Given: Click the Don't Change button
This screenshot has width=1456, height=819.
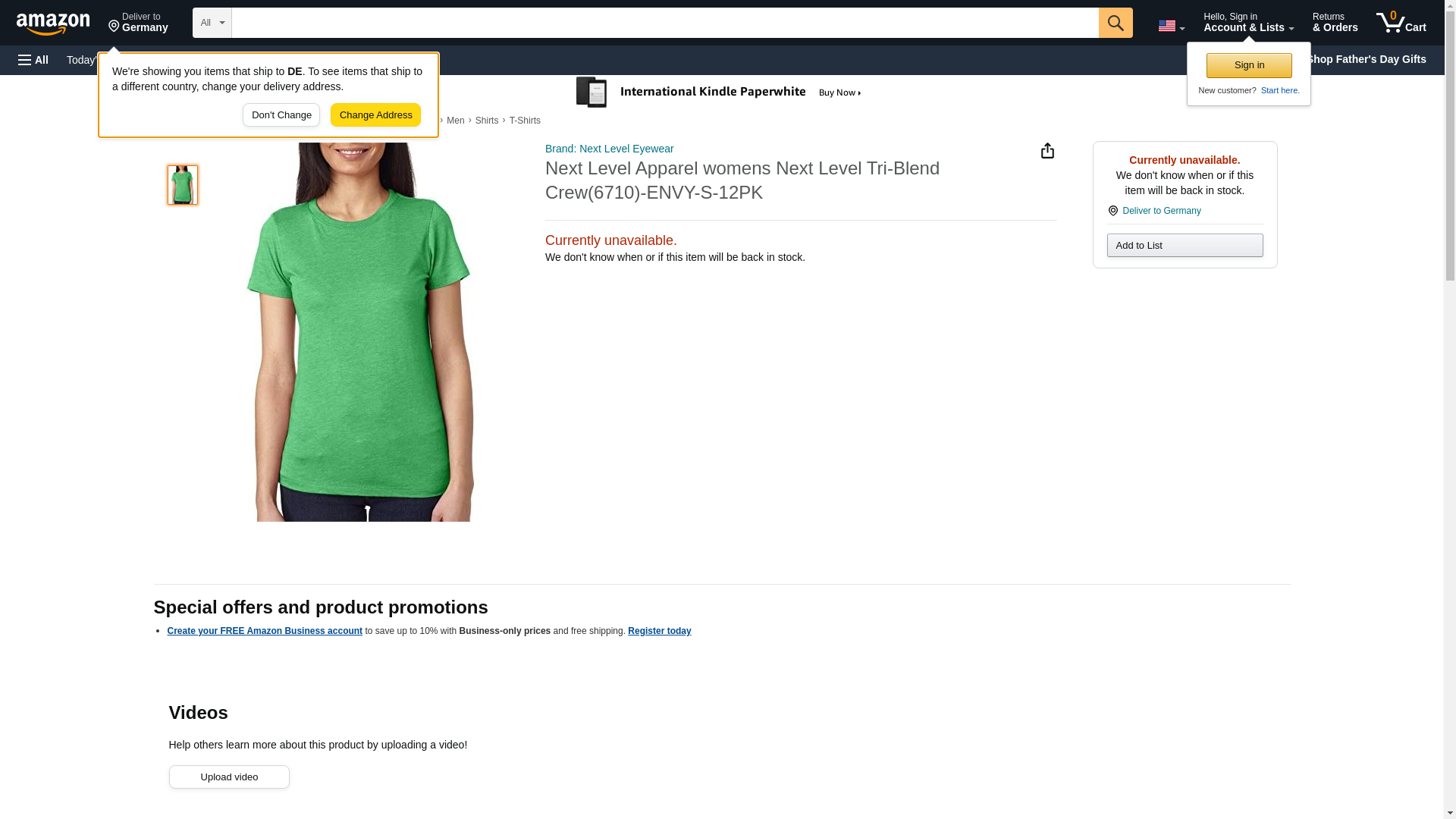Looking at the screenshot, I should tap(281, 115).
